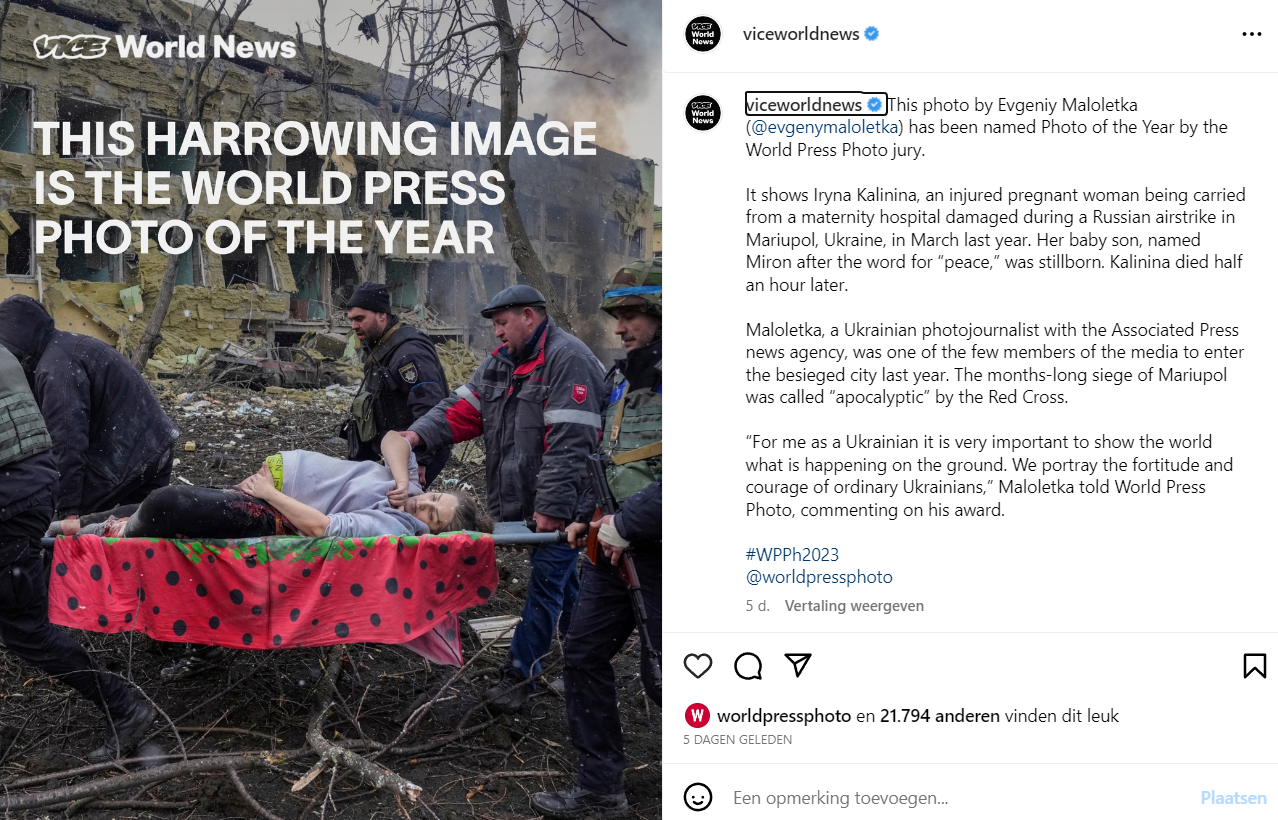The height and width of the screenshot is (820, 1278).
Task: Open the three-dots more options menu
Action: (1252, 34)
